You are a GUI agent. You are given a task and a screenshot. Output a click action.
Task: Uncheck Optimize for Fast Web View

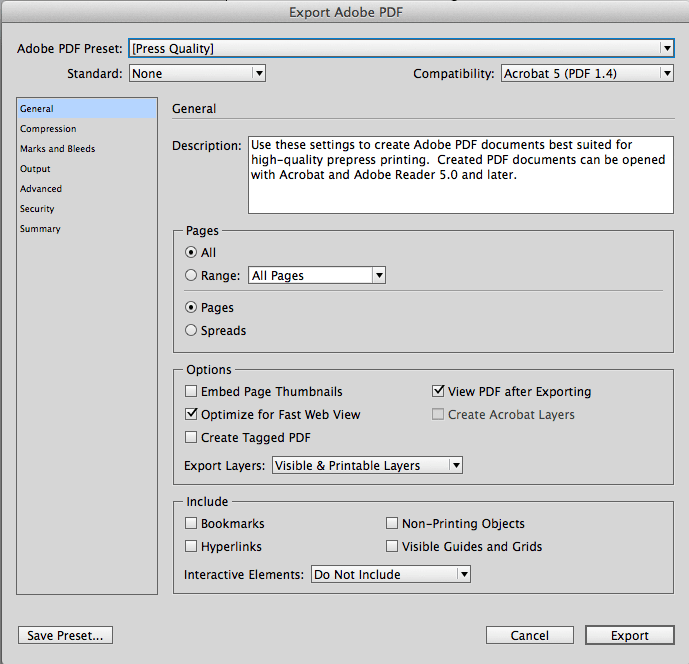[191, 414]
